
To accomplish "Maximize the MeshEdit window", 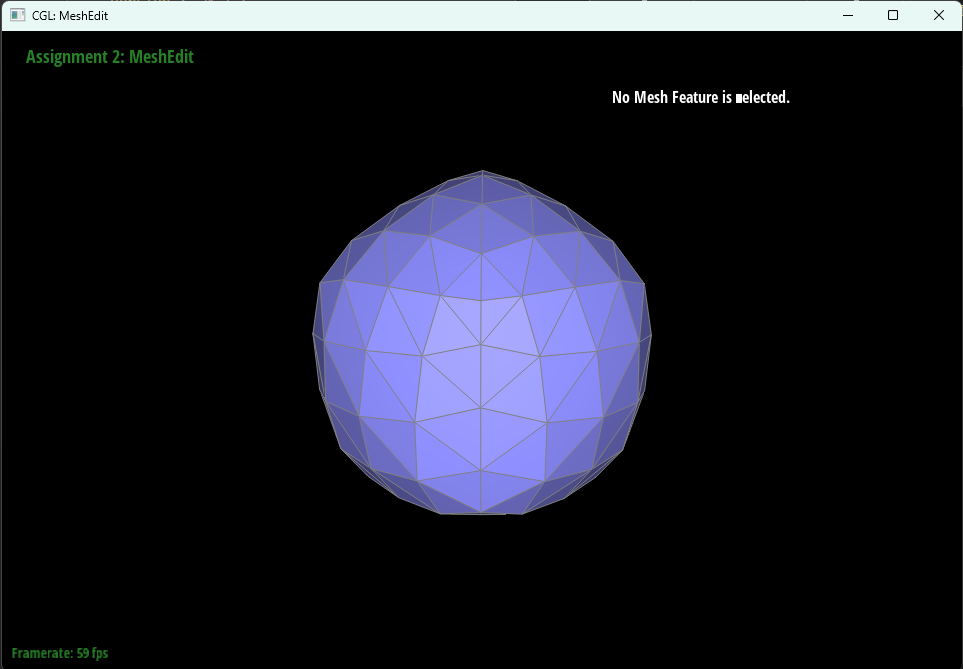I will pyautogui.click(x=893, y=15).
